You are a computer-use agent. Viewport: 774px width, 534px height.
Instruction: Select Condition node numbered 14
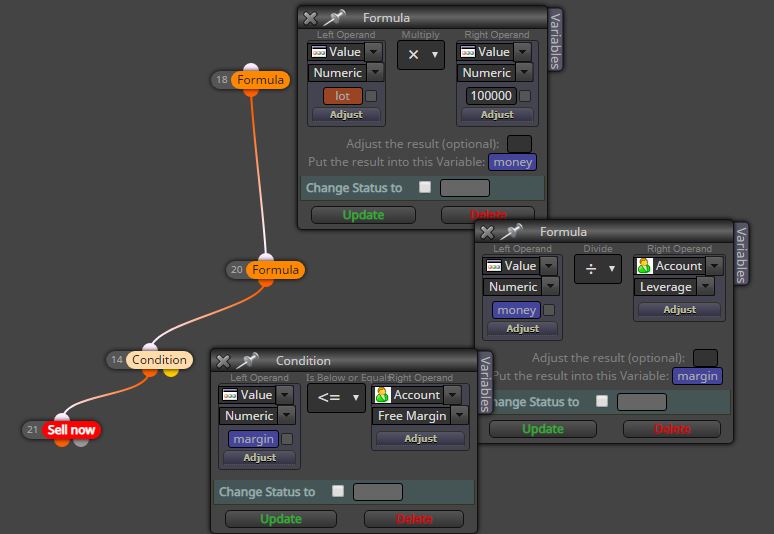[x=159, y=360]
